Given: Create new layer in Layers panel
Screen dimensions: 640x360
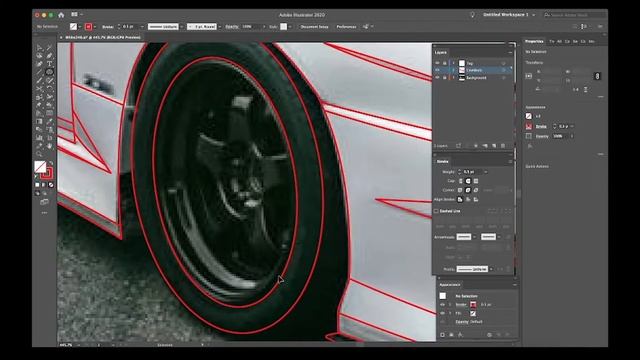Looking at the screenshot, I should 494,146.
